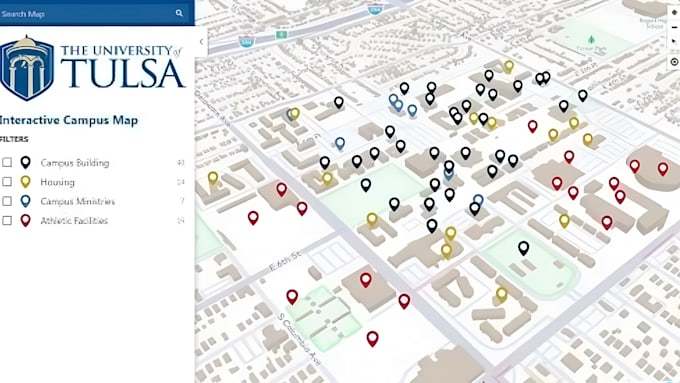Image resolution: width=680 pixels, height=383 pixels.
Task: Select the Athletic Facilities filter label
Action: [x=74, y=220]
